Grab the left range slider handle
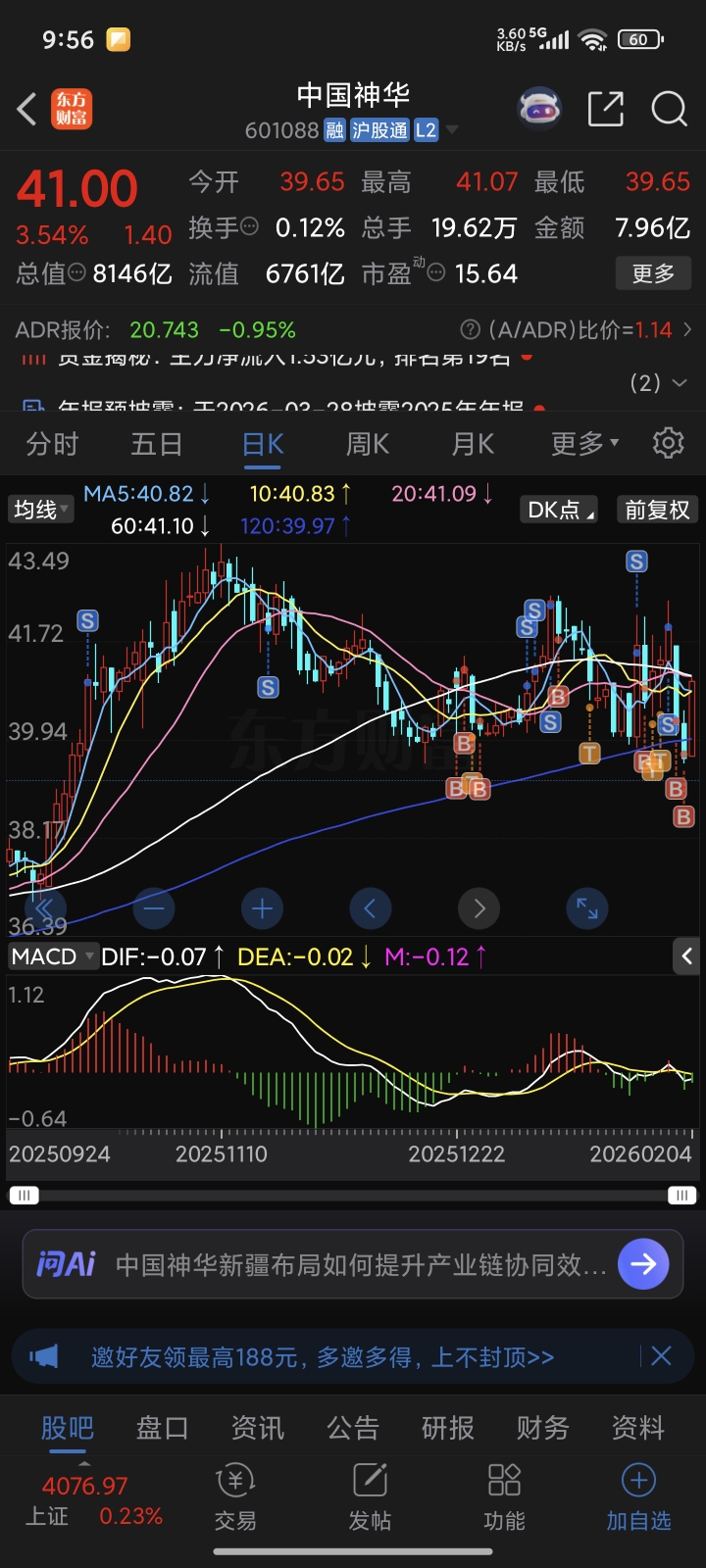Screen dimensions: 706x1568 [x=25, y=1195]
